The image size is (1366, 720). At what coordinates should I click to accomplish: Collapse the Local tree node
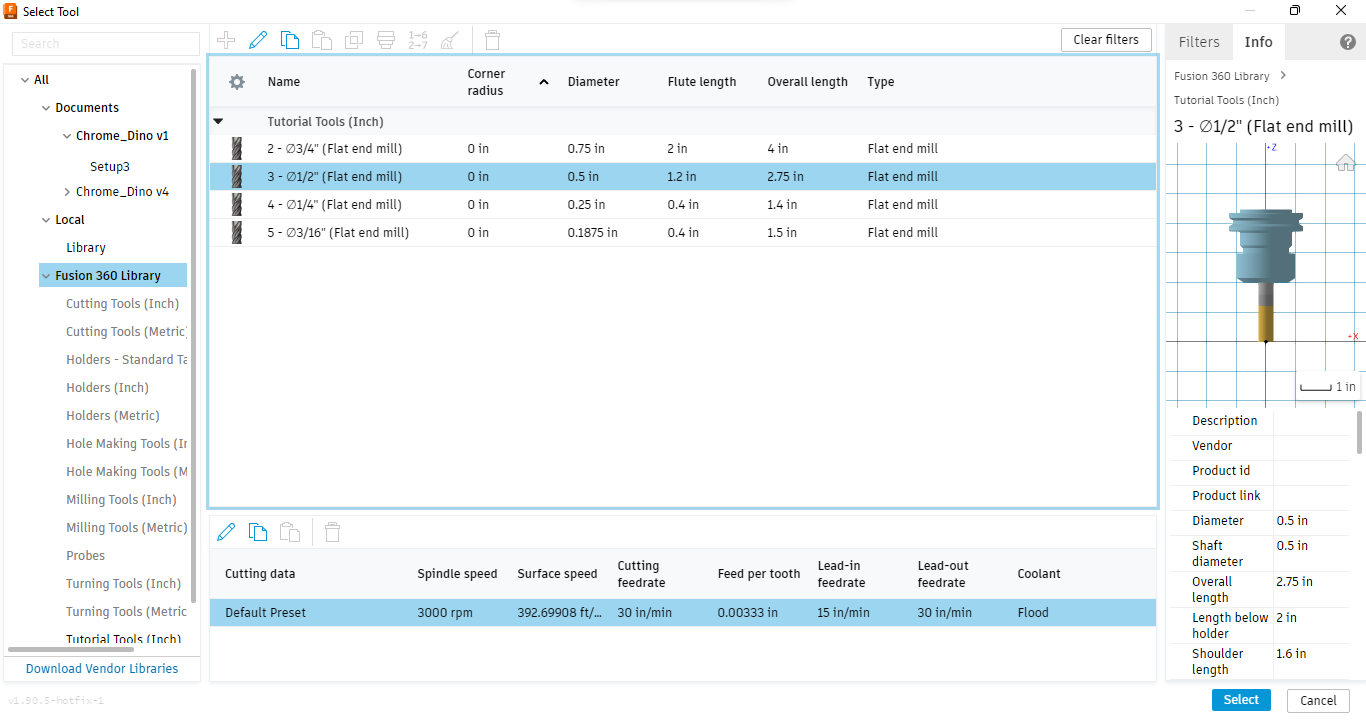point(46,220)
